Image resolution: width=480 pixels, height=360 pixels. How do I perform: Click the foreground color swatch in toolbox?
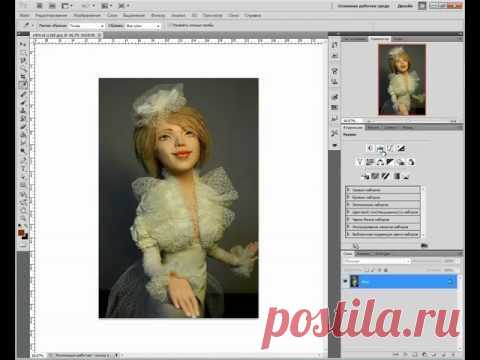pyautogui.click(x=21, y=232)
